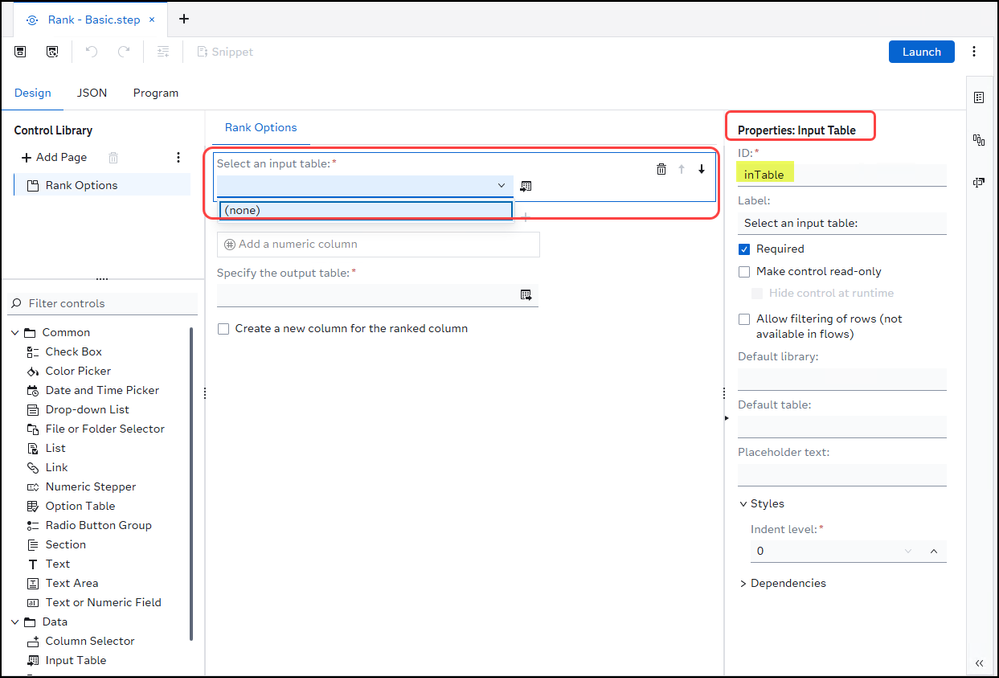The width and height of the screenshot is (999, 678).
Task: Enable Allow filtering of rows
Action: tap(744, 319)
